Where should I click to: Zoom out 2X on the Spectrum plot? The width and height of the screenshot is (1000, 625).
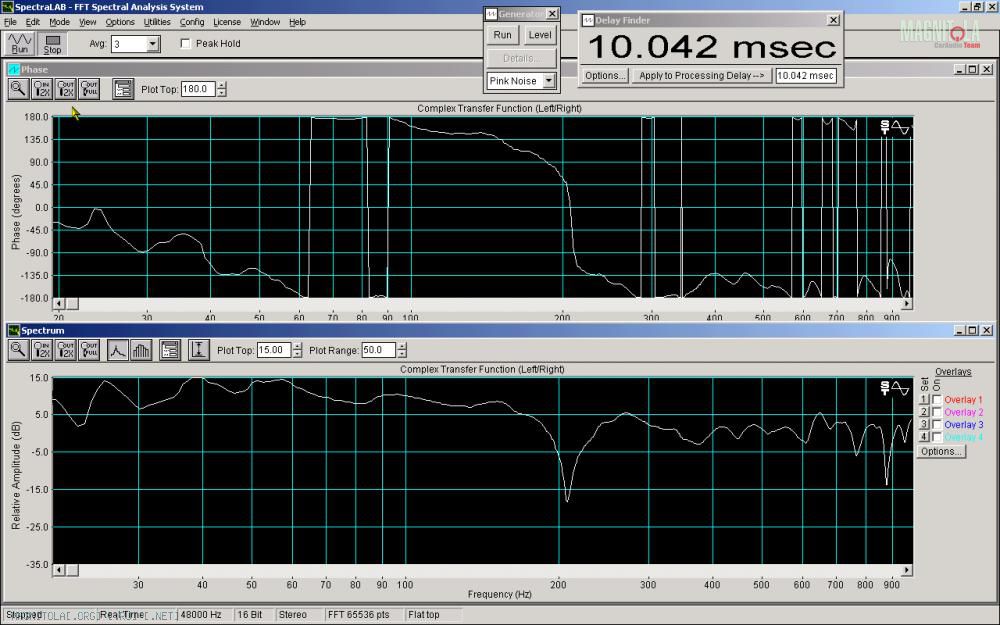pyautogui.click(x=66, y=349)
